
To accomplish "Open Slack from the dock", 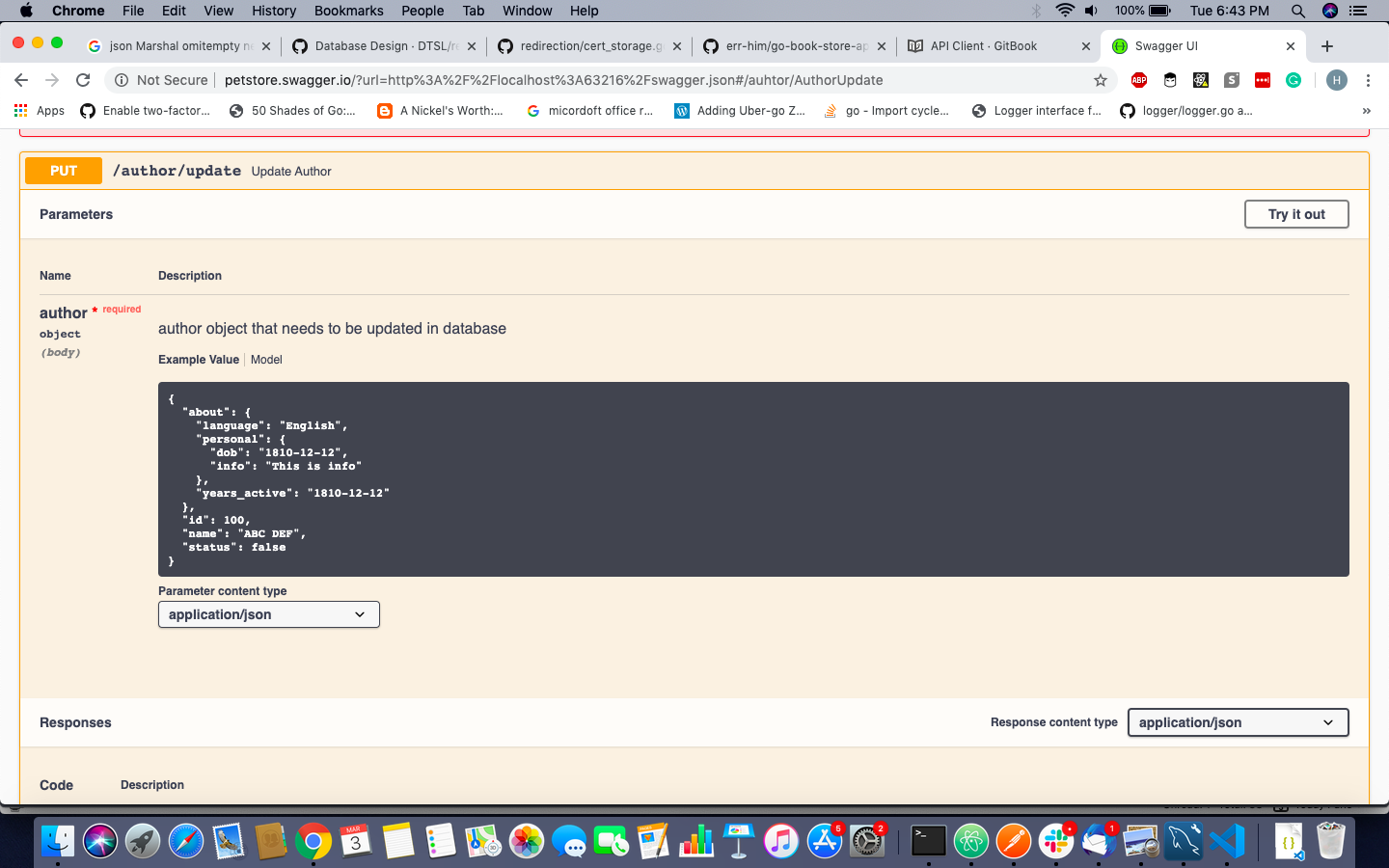I will click(1055, 841).
